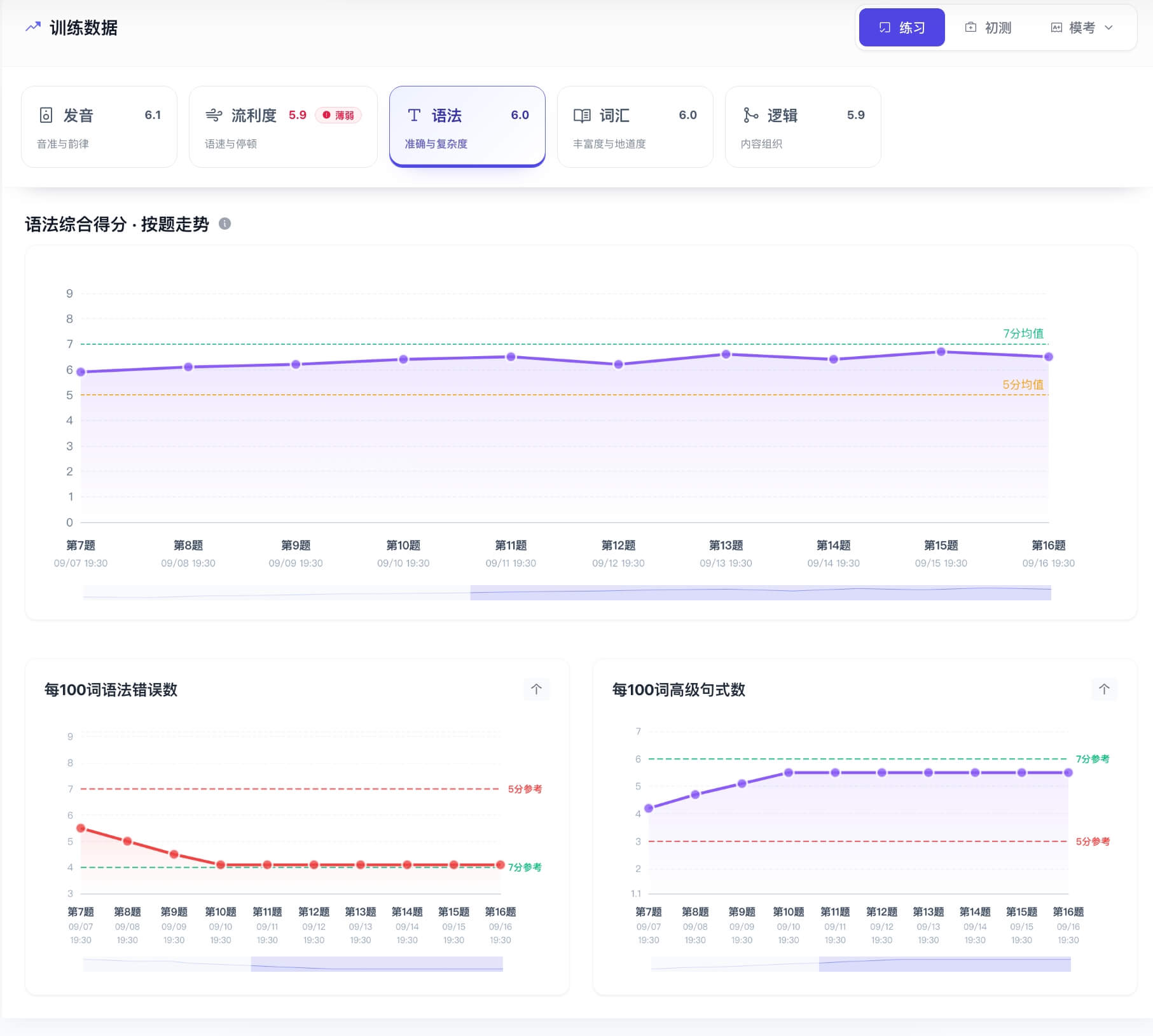
Task: Click the 5分均值 reference line label
Action: point(1023,384)
